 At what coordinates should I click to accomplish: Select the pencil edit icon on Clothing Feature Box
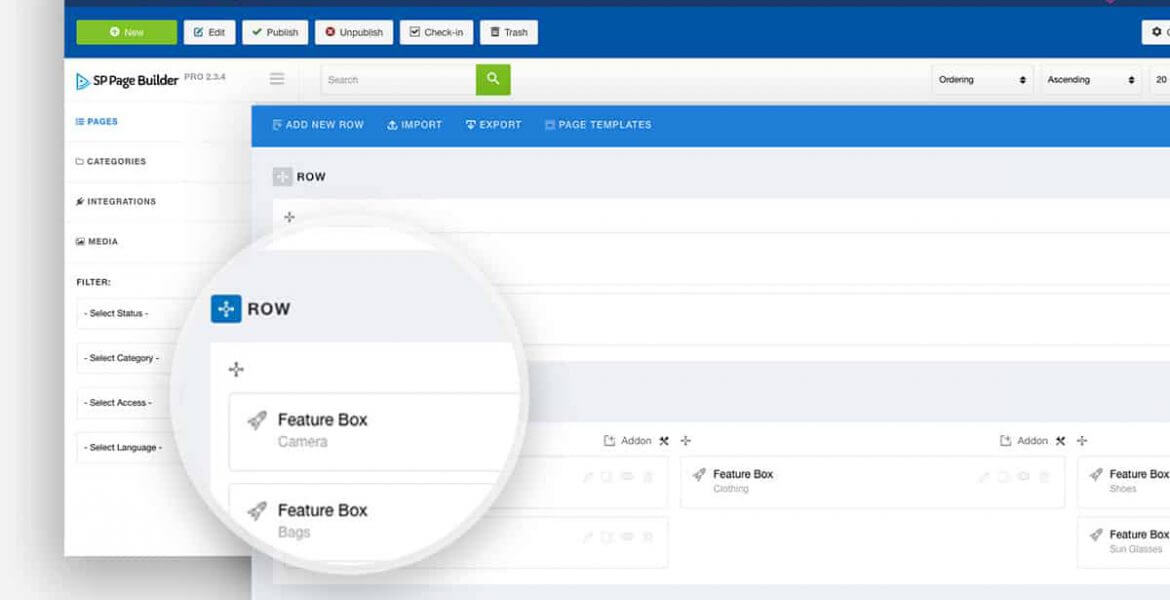982,477
